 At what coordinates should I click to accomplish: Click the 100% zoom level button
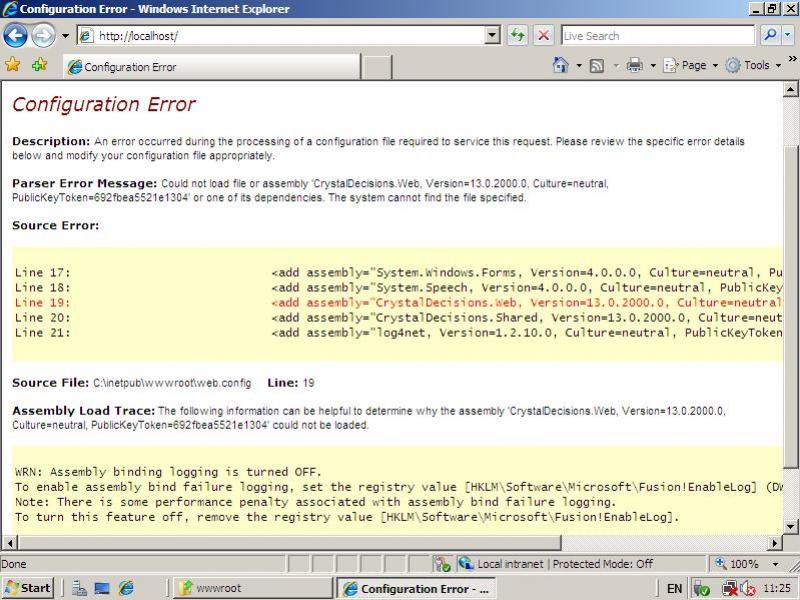[x=738, y=564]
